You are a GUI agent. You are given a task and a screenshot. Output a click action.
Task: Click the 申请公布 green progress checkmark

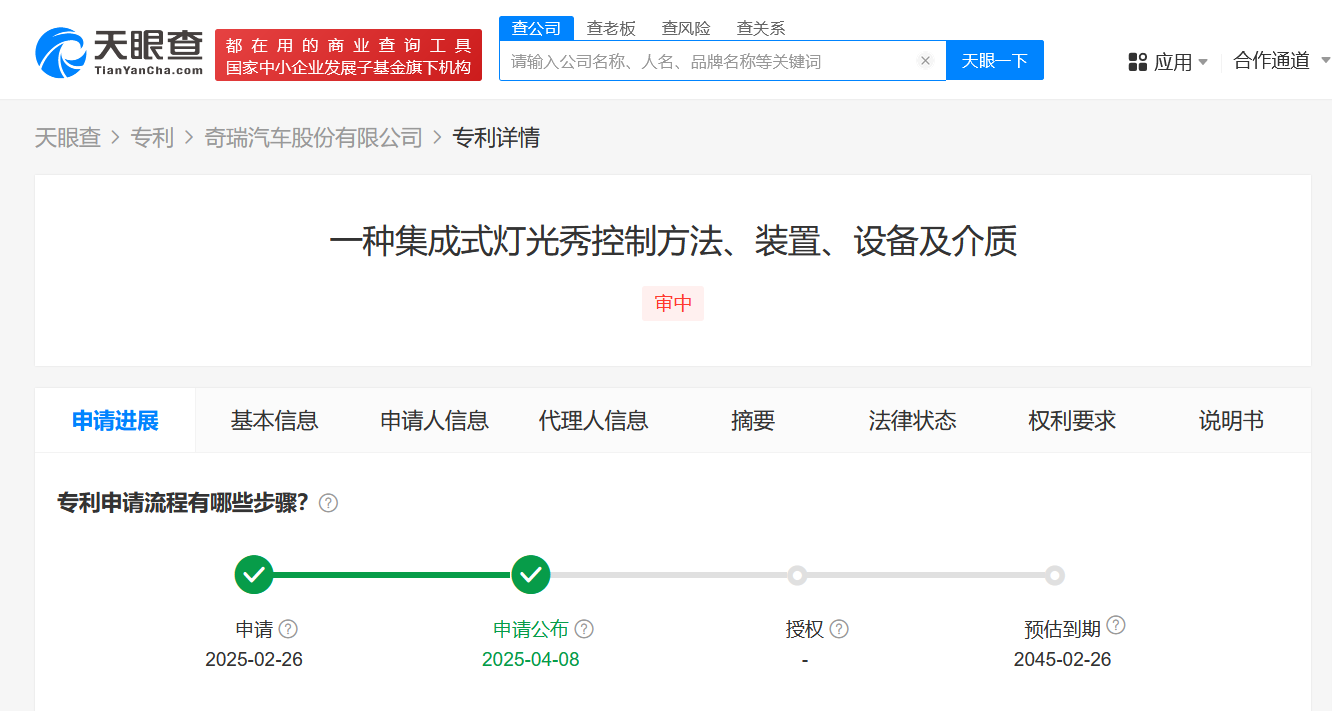click(x=531, y=575)
